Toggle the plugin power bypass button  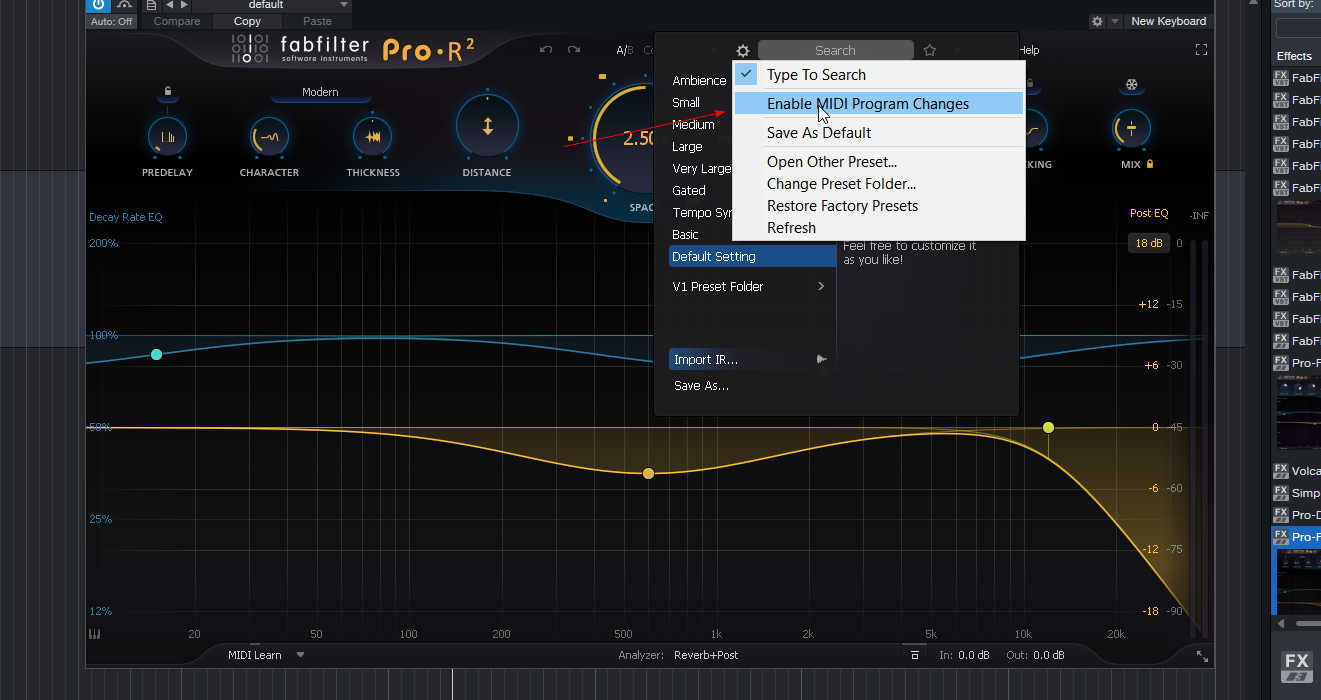pyautogui.click(x=98, y=5)
